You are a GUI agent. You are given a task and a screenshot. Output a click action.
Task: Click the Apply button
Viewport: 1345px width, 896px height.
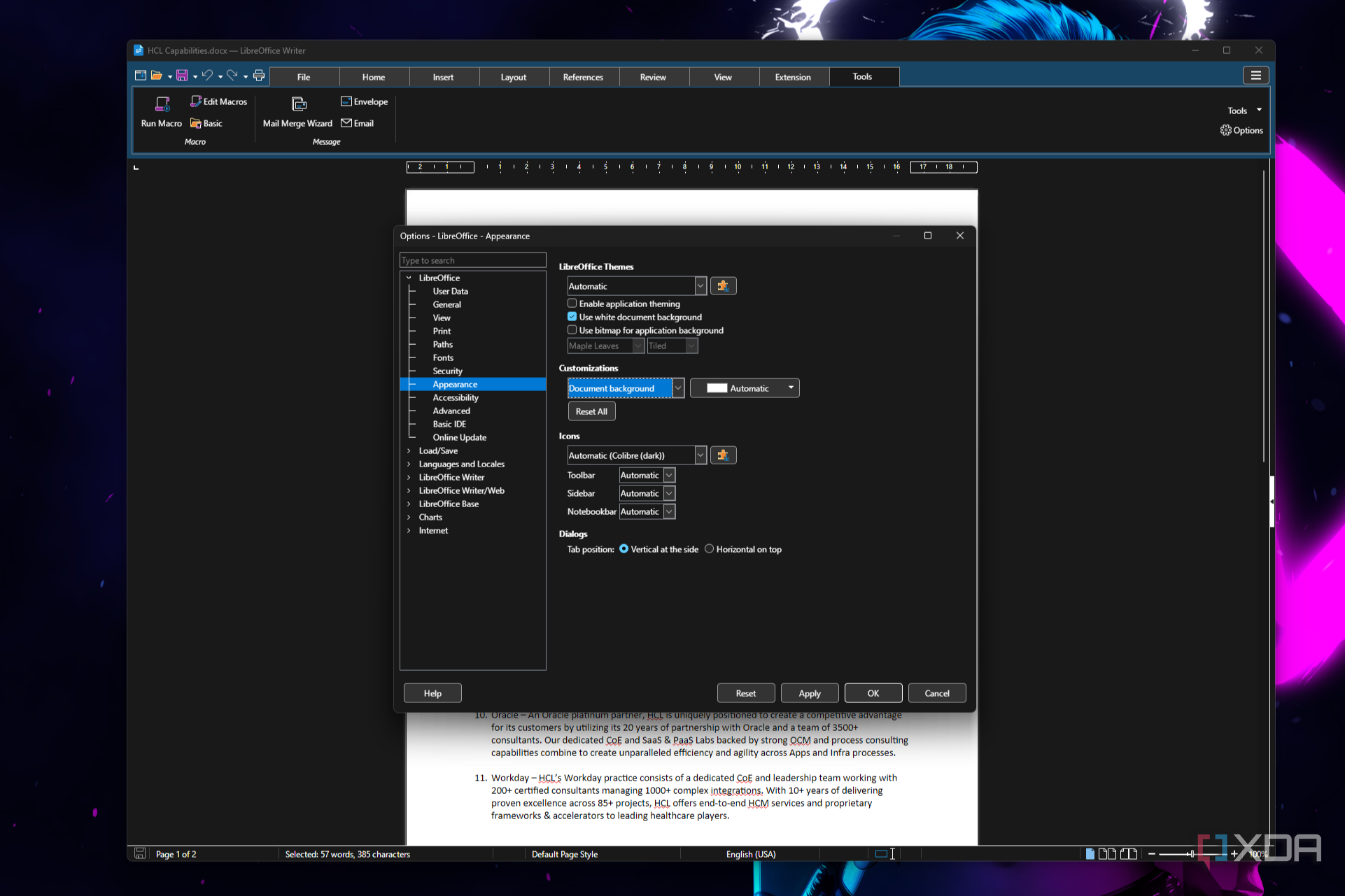tap(810, 693)
